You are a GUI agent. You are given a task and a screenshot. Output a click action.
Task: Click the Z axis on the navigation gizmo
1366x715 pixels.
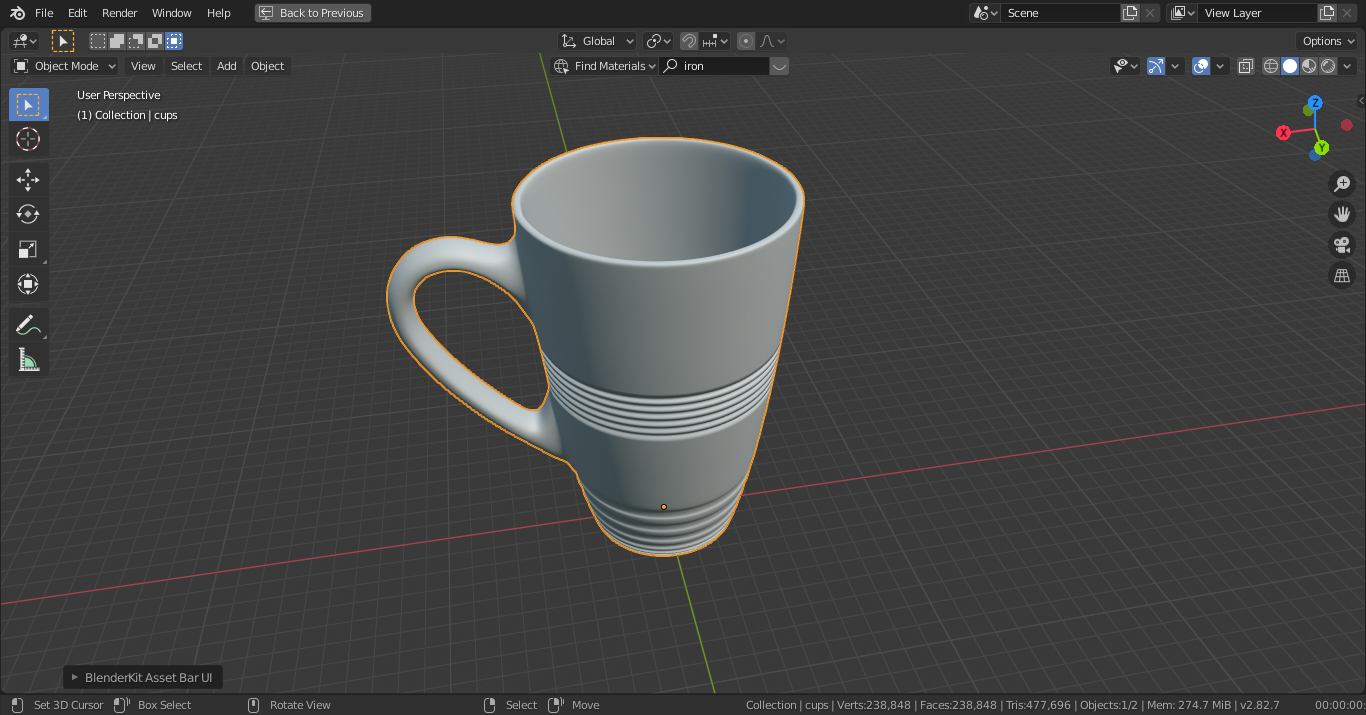(1315, 102)
